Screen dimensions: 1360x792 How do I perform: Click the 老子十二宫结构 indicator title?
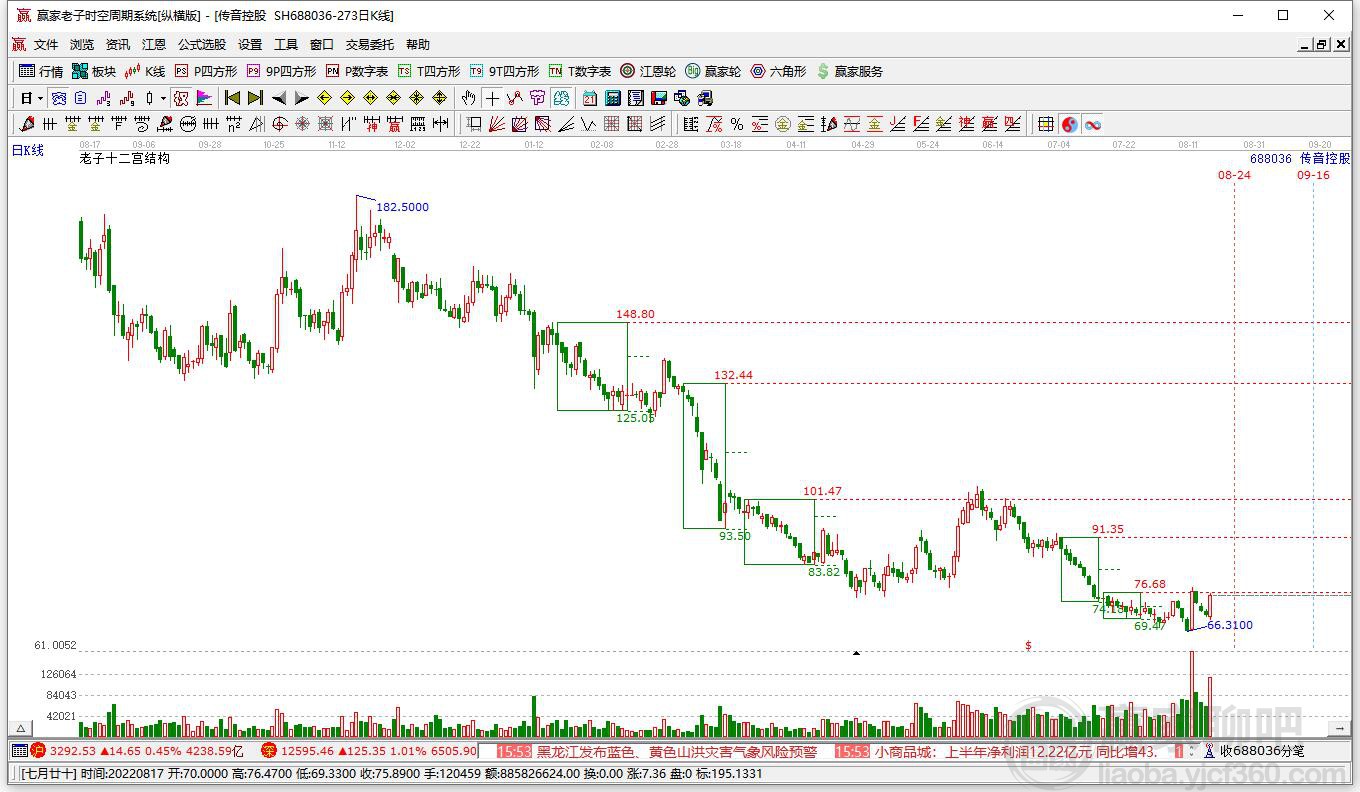click(x=124, y=158)
